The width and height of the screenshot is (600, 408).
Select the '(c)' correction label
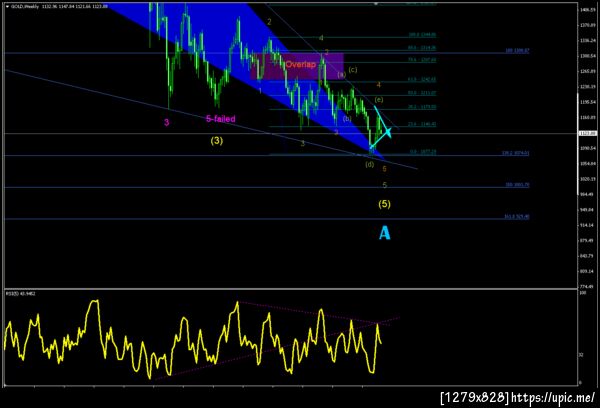click(353, 70)
